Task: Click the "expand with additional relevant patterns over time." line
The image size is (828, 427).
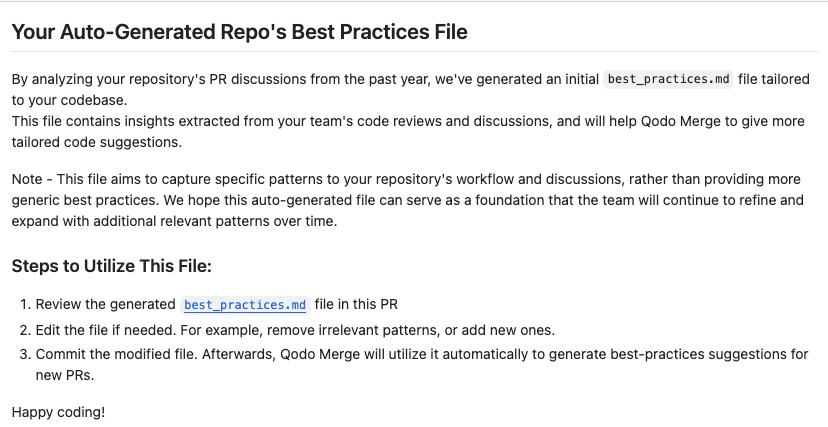Action: coord(174,221)
